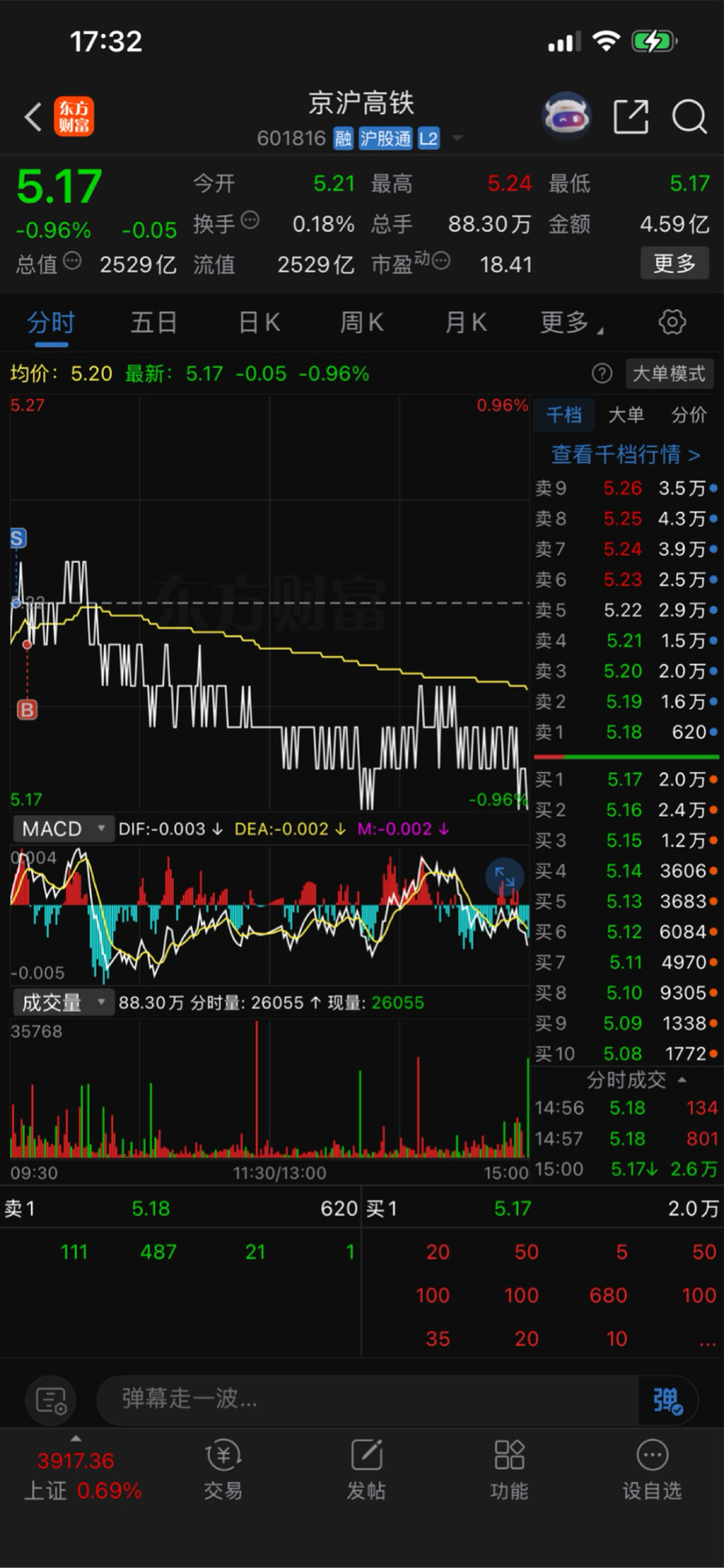Screen dimensions: 724x1568
Task: Tap the 沪股通 badge
Action: pos(385,139)
